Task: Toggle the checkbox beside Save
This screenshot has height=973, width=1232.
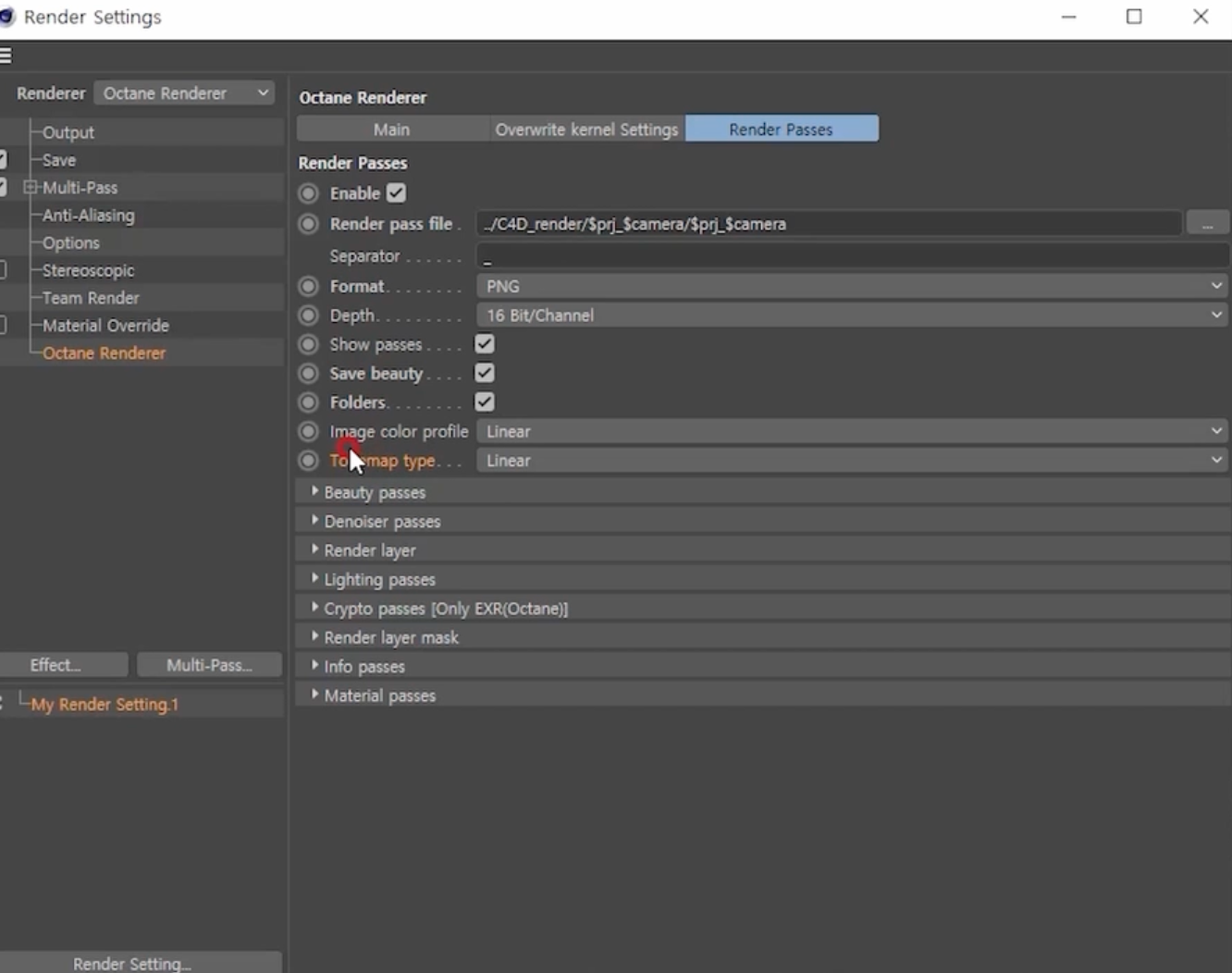Action: coord(3,160)
